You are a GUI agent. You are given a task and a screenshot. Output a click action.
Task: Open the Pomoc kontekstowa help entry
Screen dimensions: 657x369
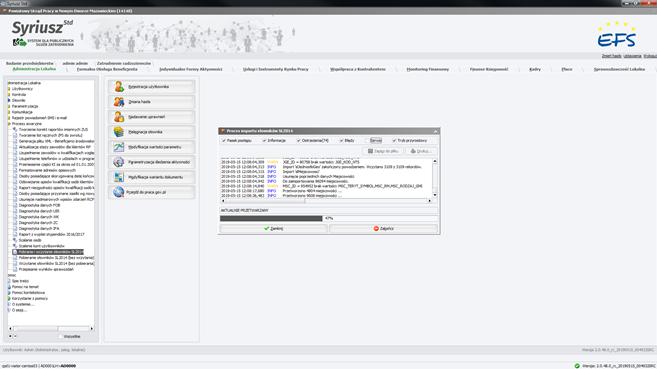click(28, 293)
